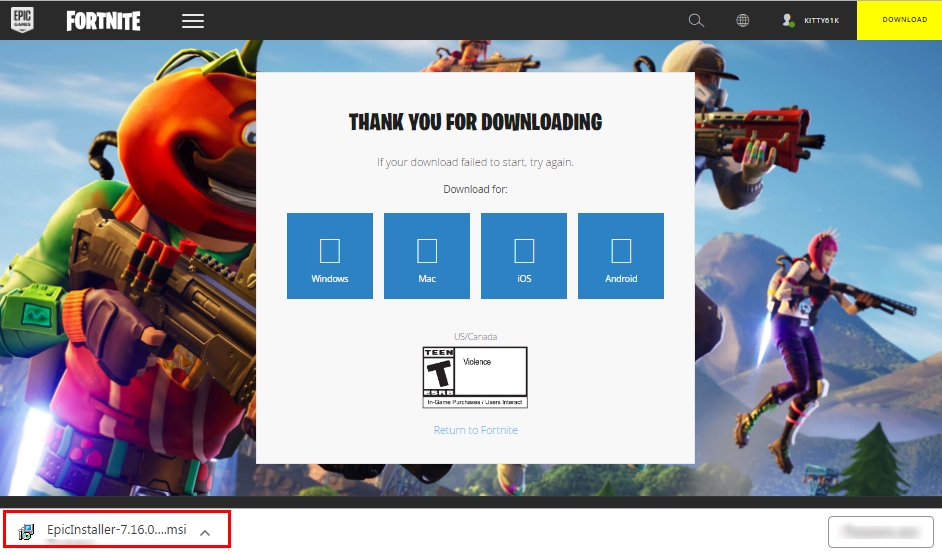Click the user avatar icon beside KITTY61K
This screenshot has width=942, height=555.
[788, 20]
